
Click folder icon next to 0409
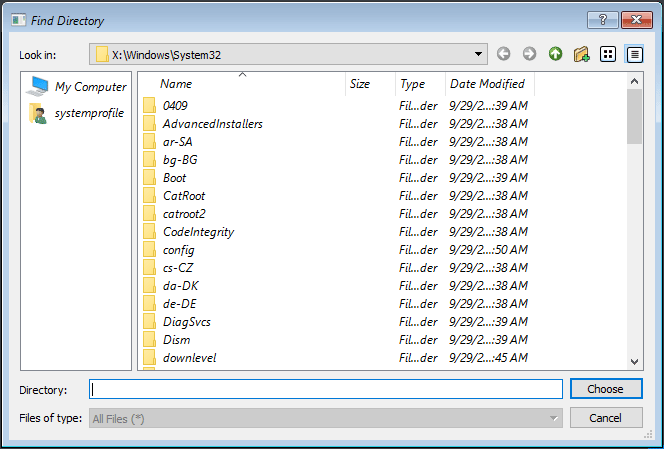(149, 105)
